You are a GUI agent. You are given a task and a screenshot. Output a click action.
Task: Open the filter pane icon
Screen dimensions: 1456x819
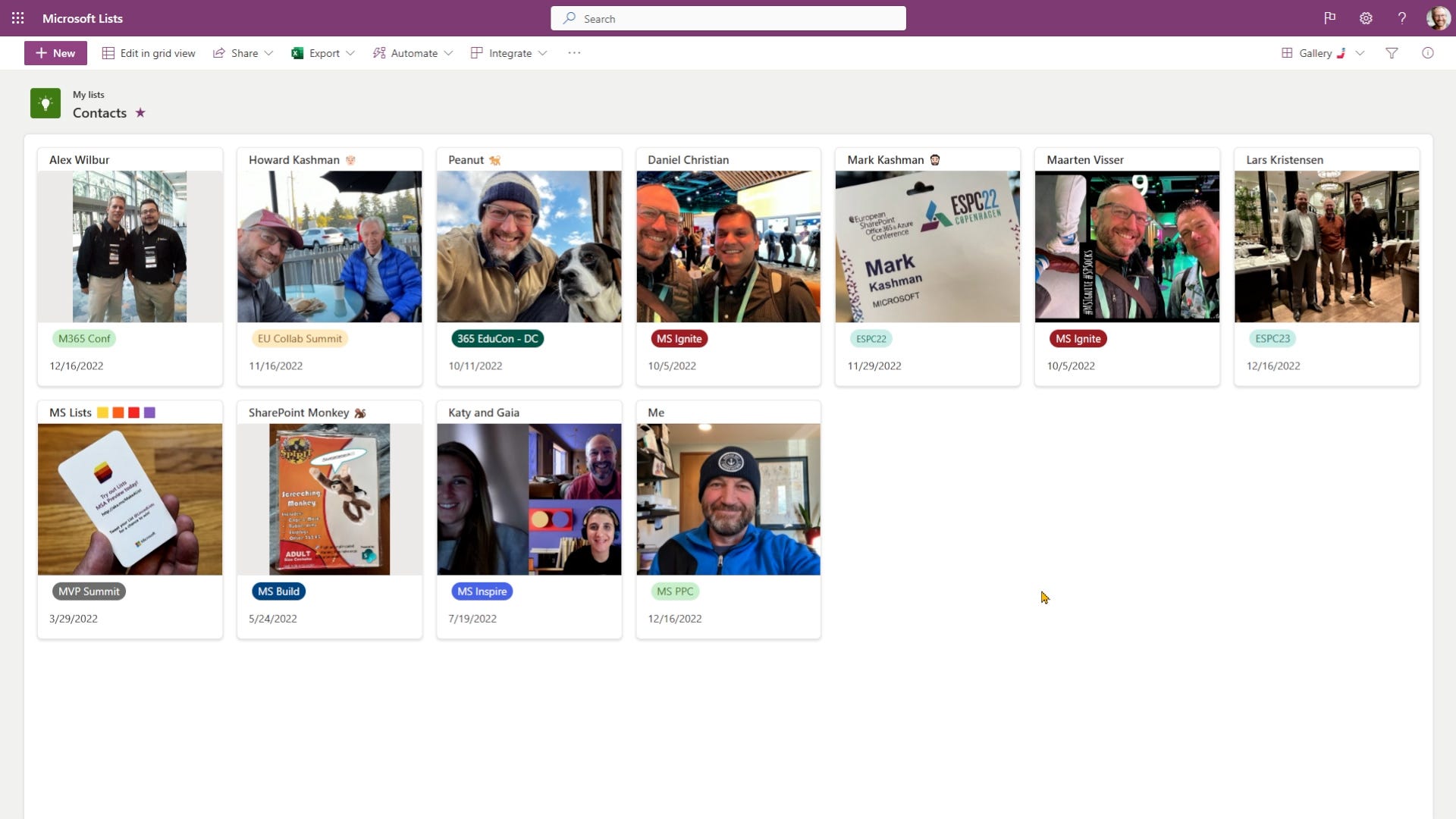(1393, 53)
